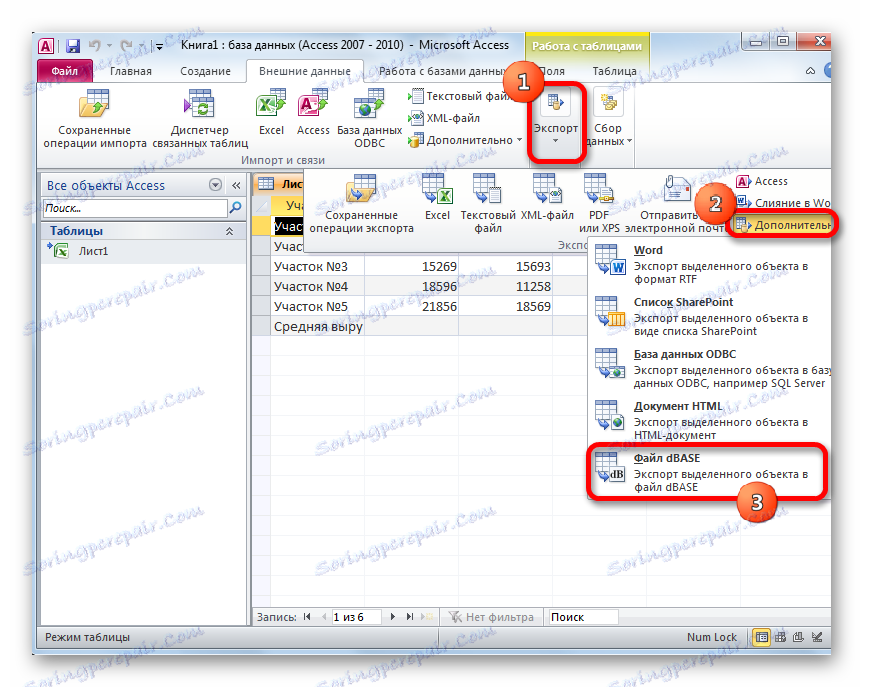This screenshot has width=883, height=687.
Task: Open Saved import operations
Action: pyautogui.click(x=95, y=119)
